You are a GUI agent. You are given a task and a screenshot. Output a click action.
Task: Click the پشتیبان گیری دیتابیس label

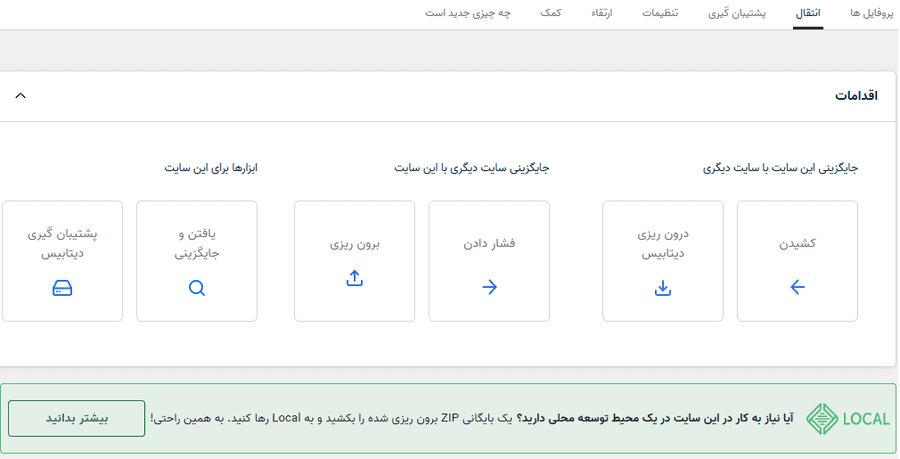(62, 244)
